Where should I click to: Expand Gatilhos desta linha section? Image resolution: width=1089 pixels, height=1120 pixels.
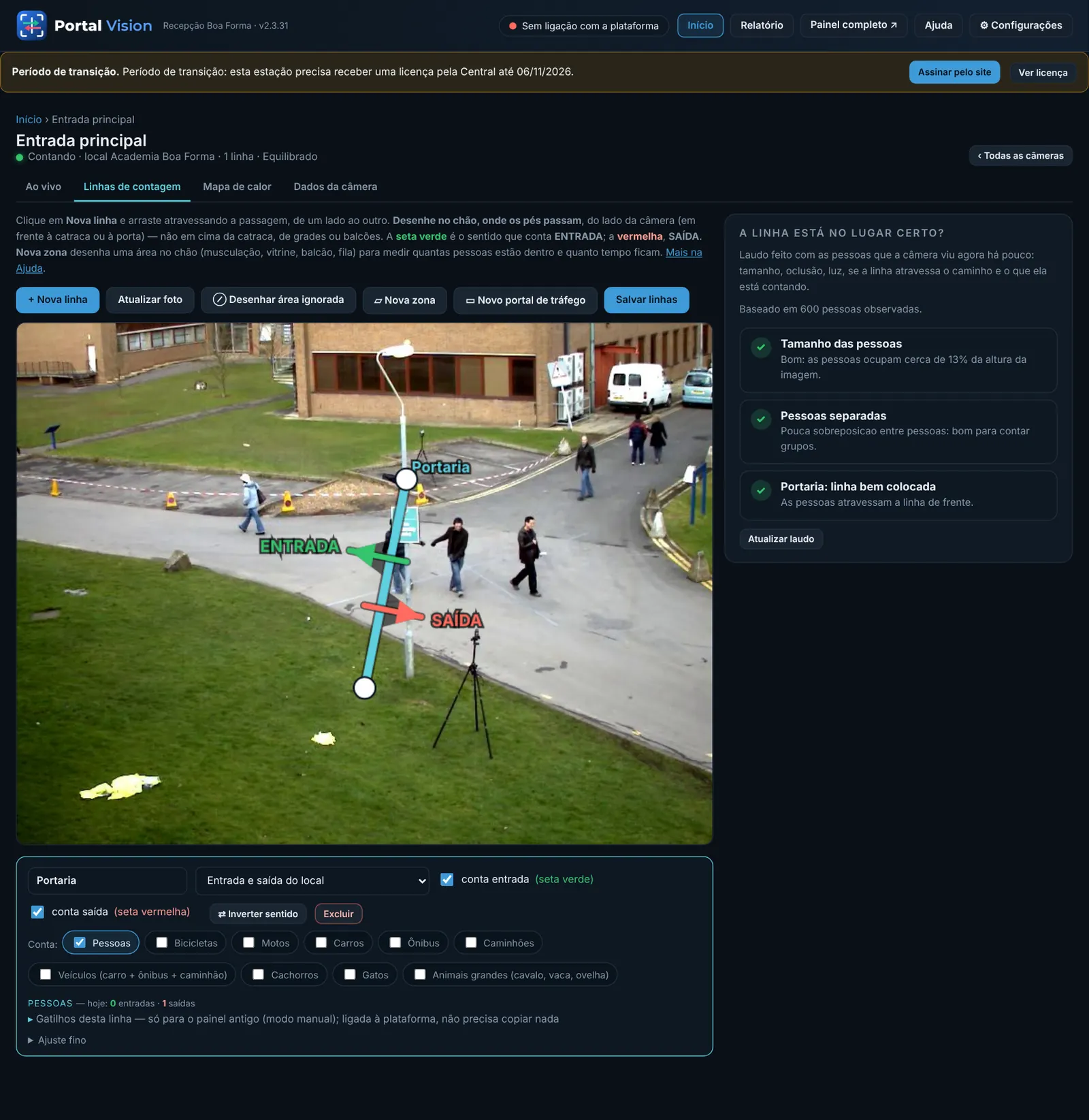293,1019
